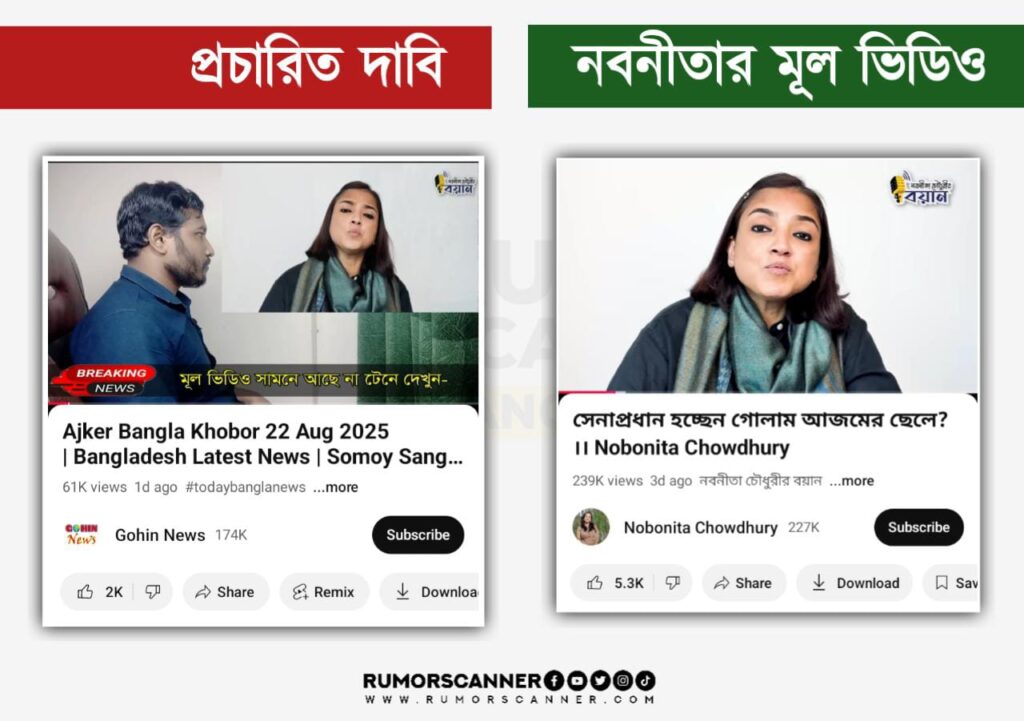Share the Ajker Bangla Khobor video

pyautogui.click(x=225, y=592)
